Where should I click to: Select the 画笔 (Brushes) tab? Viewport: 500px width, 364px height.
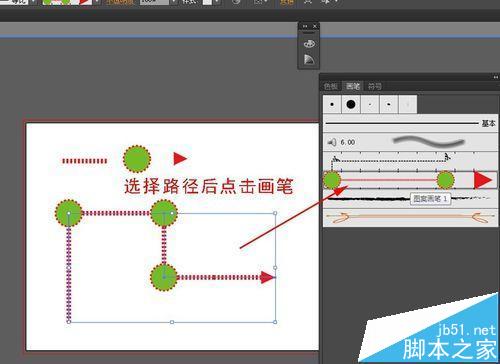tap(353, 87)
